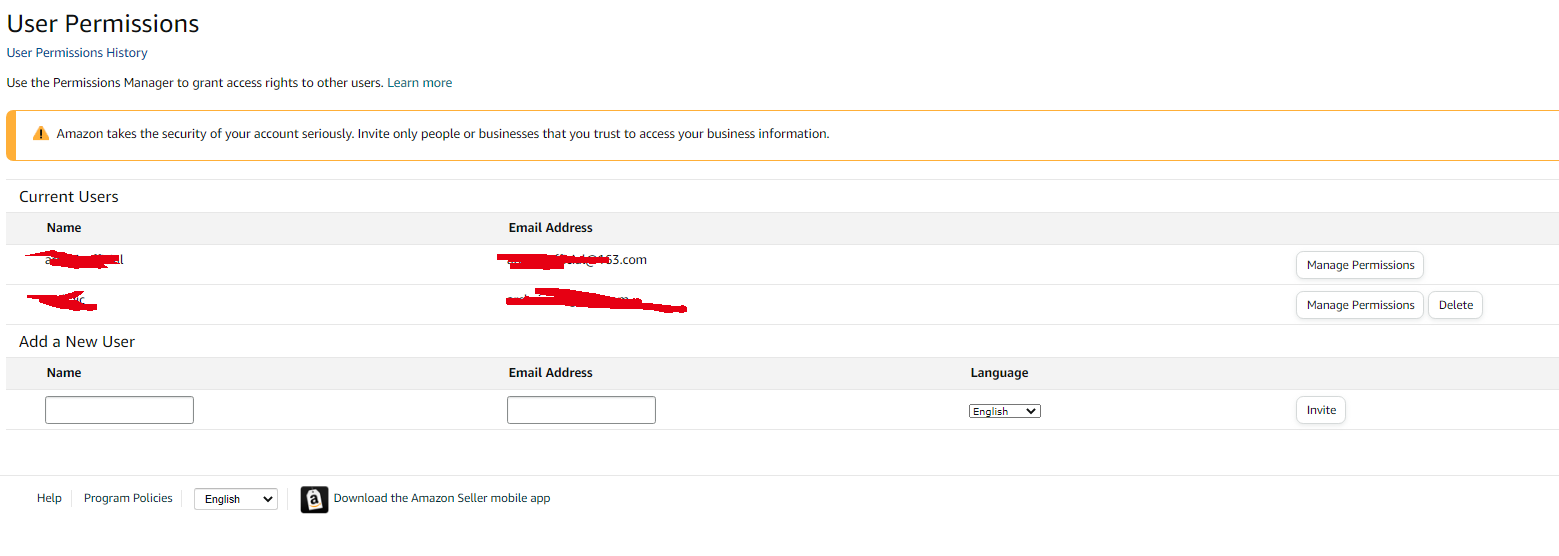Click the Invite button
The image size is (1559, 556).
1321,410
